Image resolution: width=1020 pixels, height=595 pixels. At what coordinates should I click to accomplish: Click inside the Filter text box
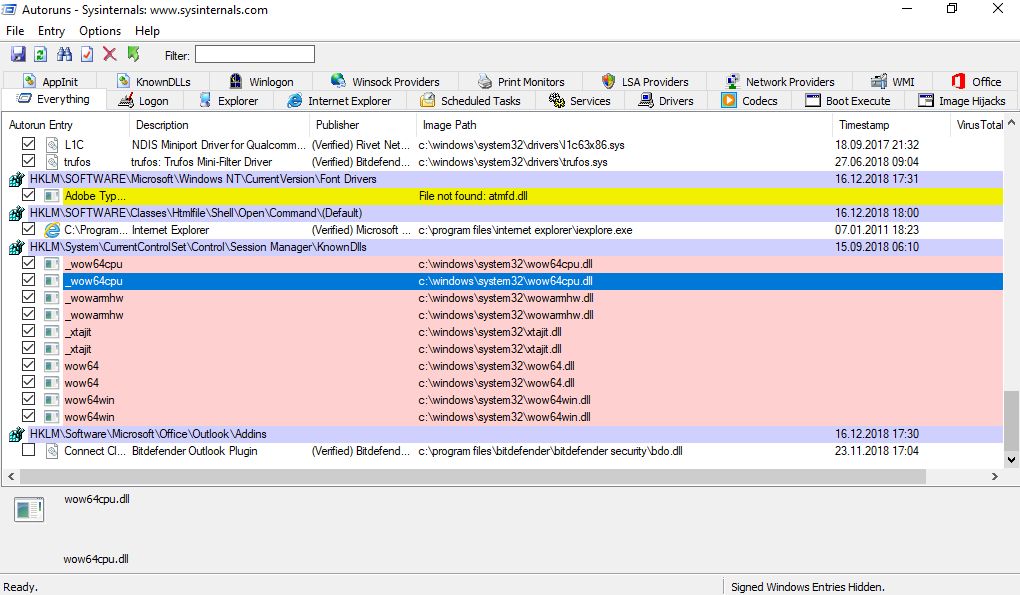coord(255,55)
